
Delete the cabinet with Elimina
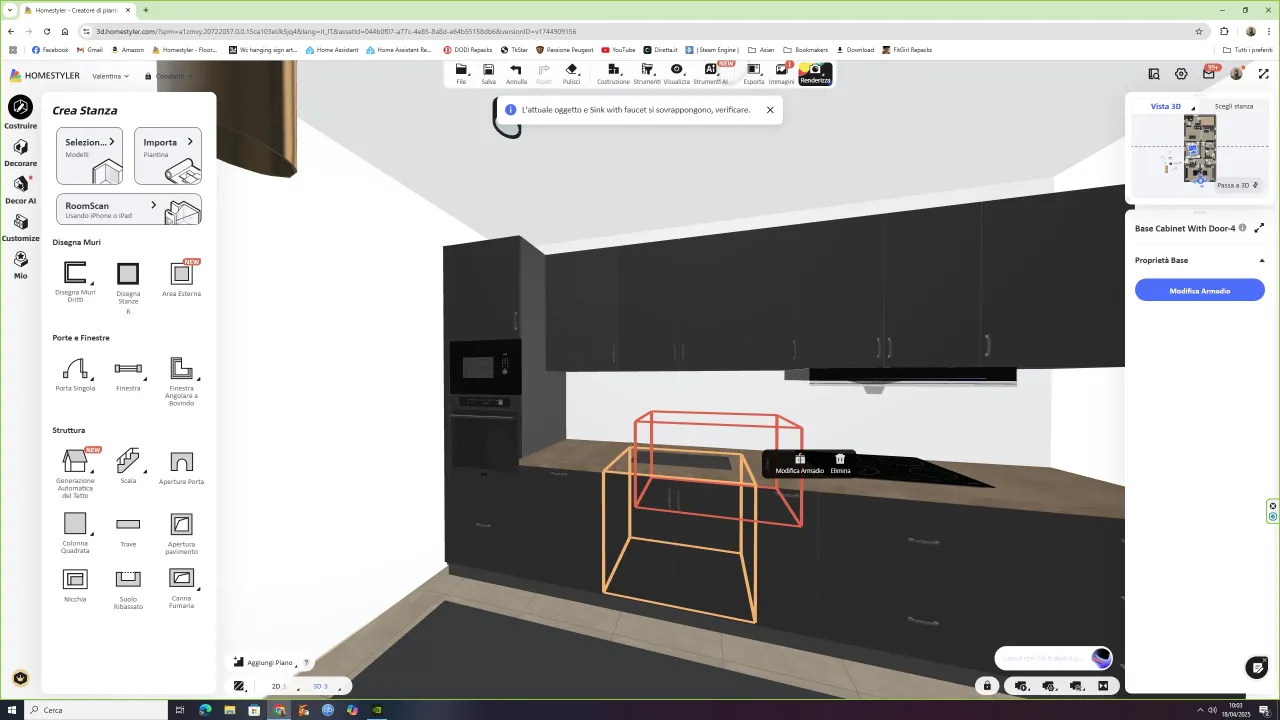[840, 464]
